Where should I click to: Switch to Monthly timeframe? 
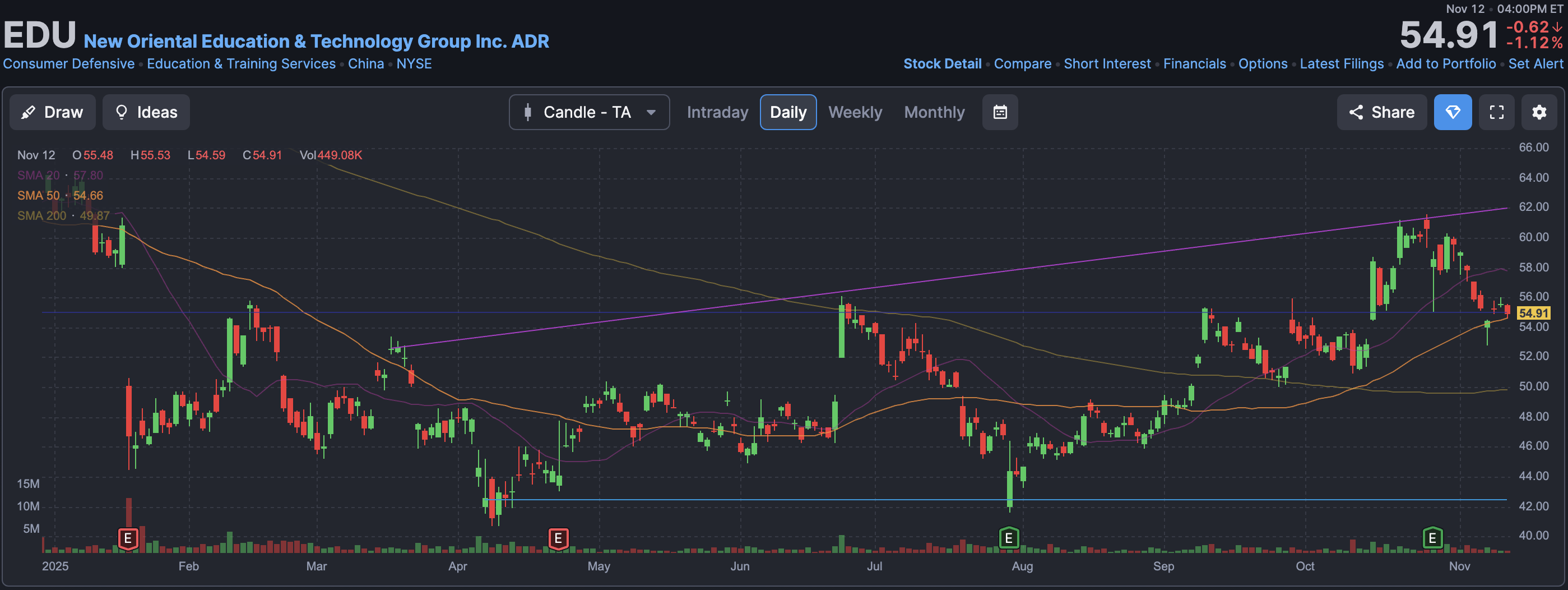[x=934, y=112]
